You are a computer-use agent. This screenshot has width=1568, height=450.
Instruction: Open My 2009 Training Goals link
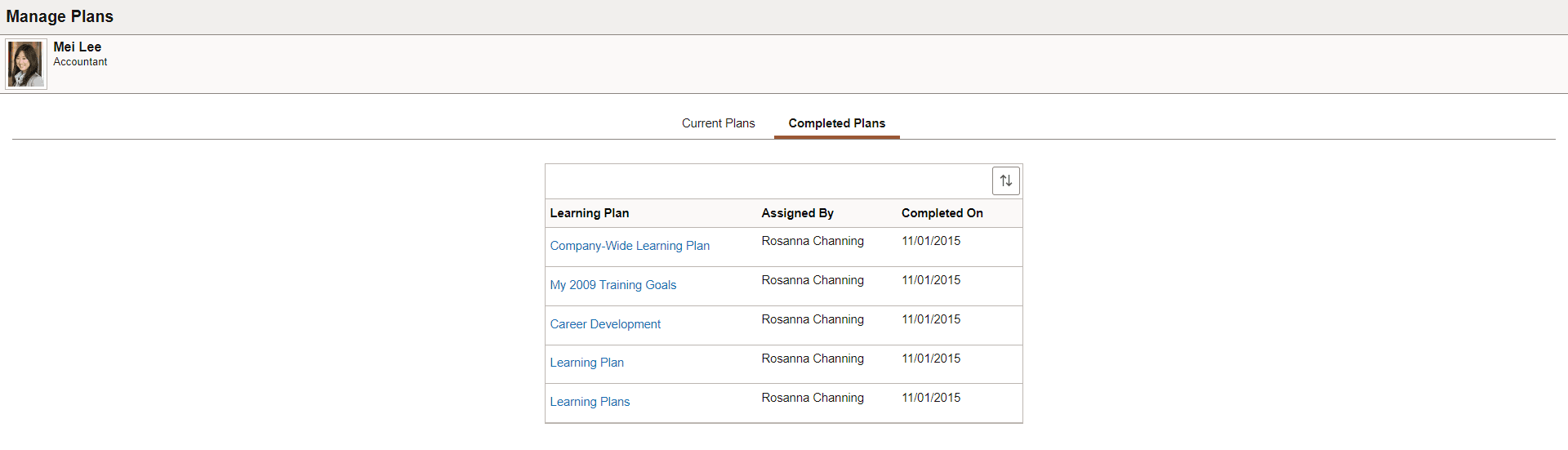(612, 285)
